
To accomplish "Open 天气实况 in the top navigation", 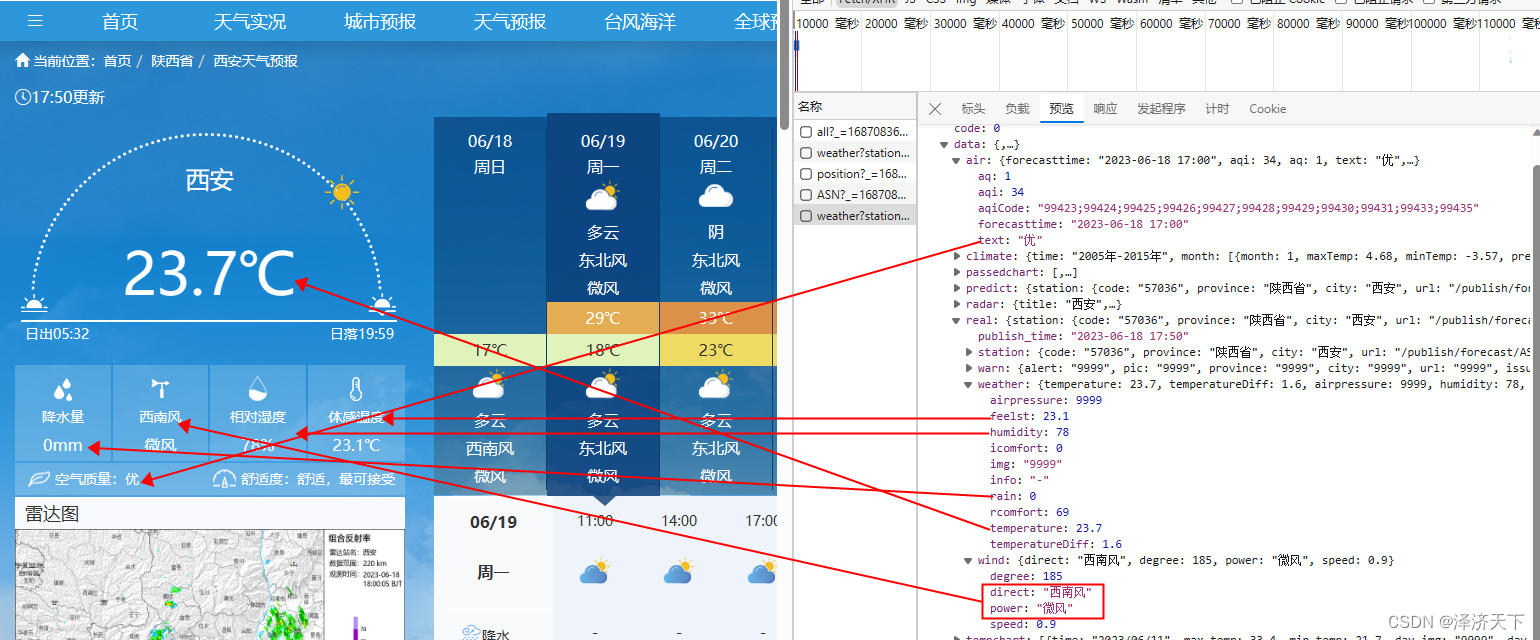I will coord(250,21).
